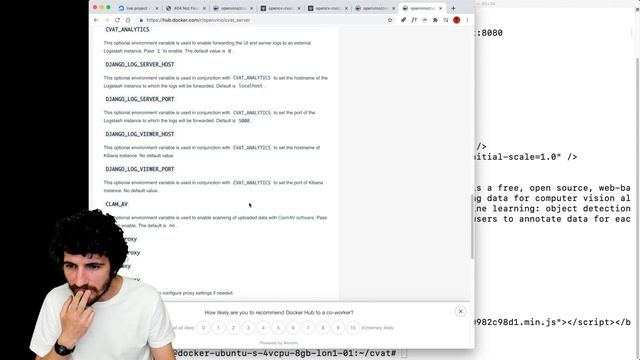Open the 'ClamAV software' link
The height and width of the screenshot is (360, 640).
point(296,218)
